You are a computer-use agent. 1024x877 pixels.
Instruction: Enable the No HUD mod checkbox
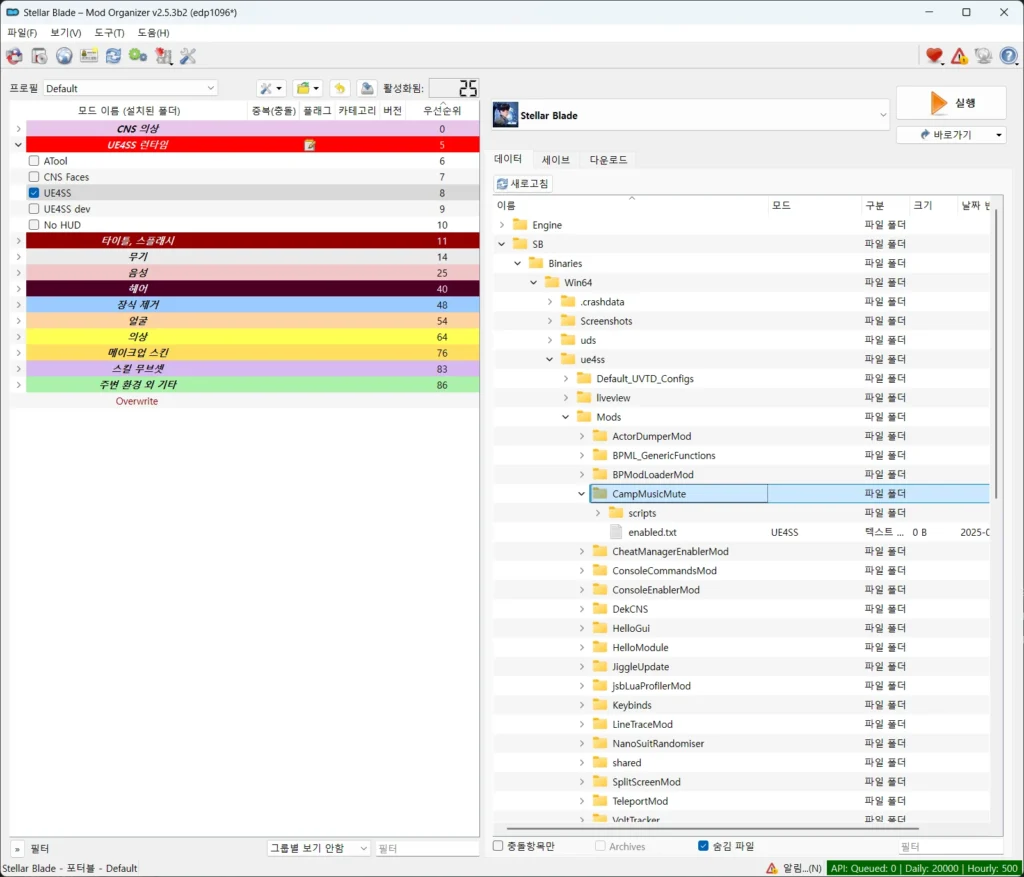click(x=34, y=225)
